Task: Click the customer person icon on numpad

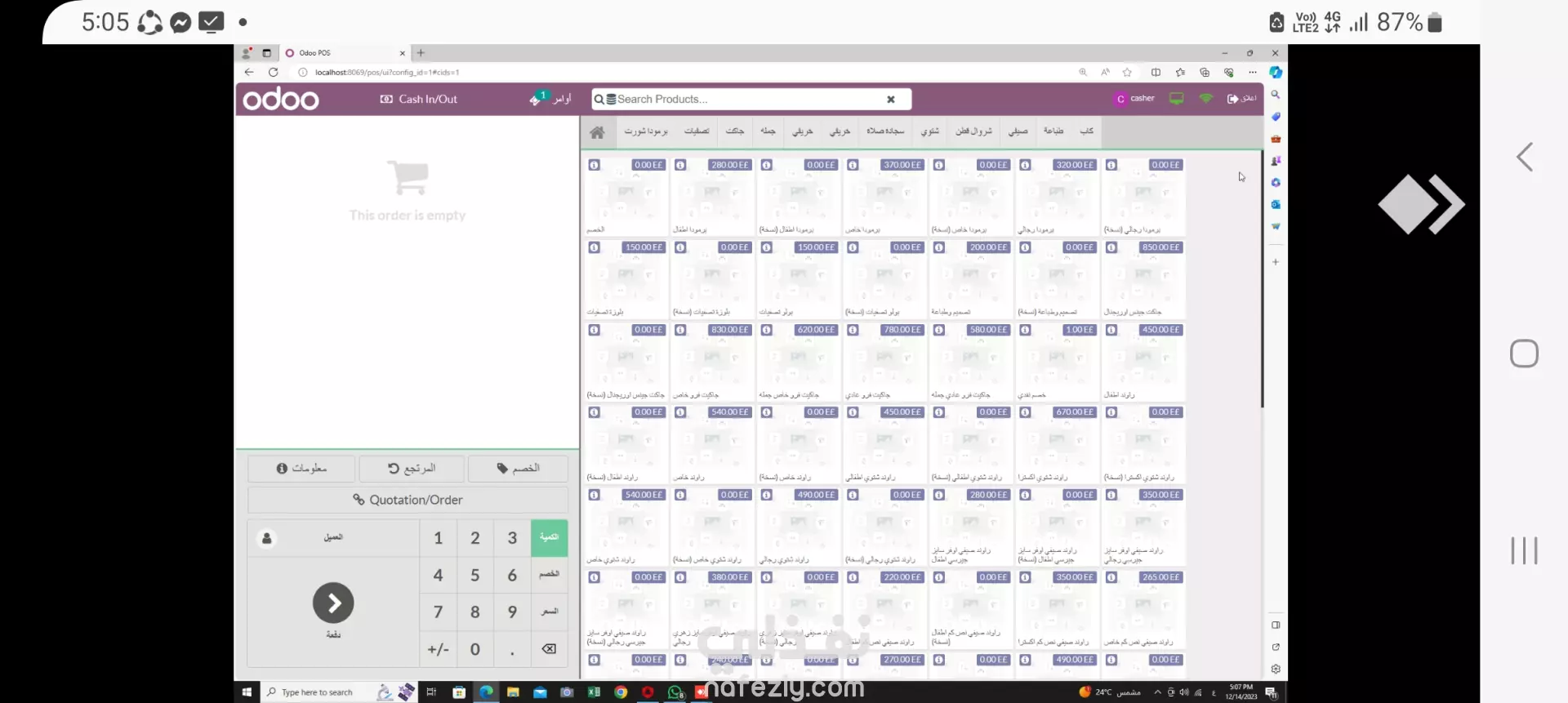Action: click(266, 538)
